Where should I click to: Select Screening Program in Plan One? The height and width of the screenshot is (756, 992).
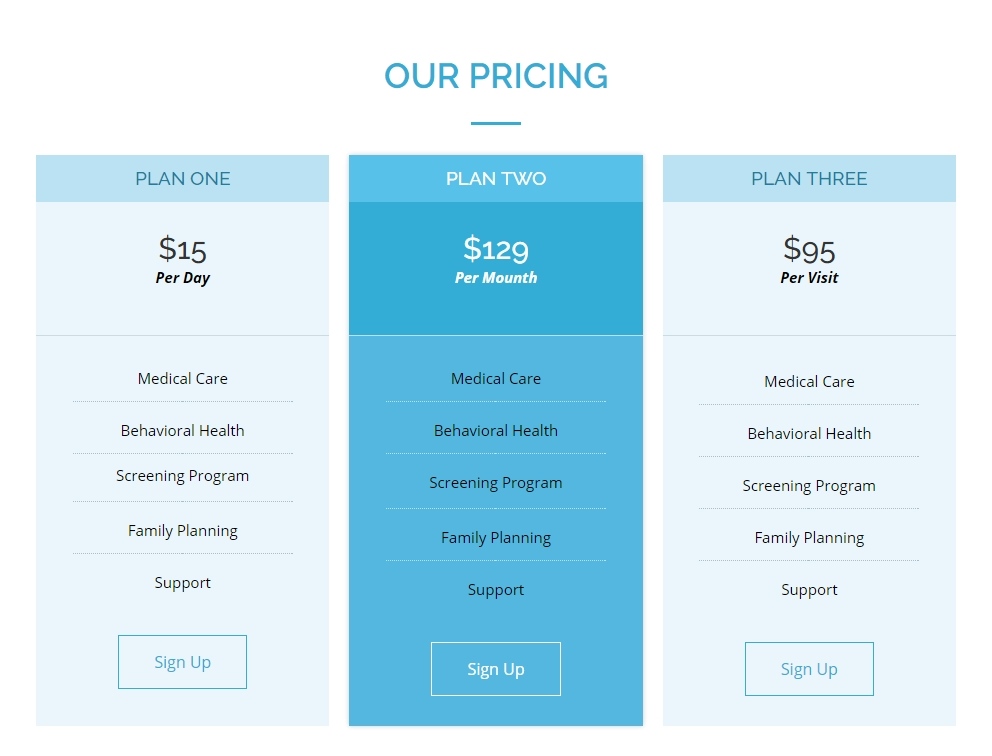(x=182, y=476)
